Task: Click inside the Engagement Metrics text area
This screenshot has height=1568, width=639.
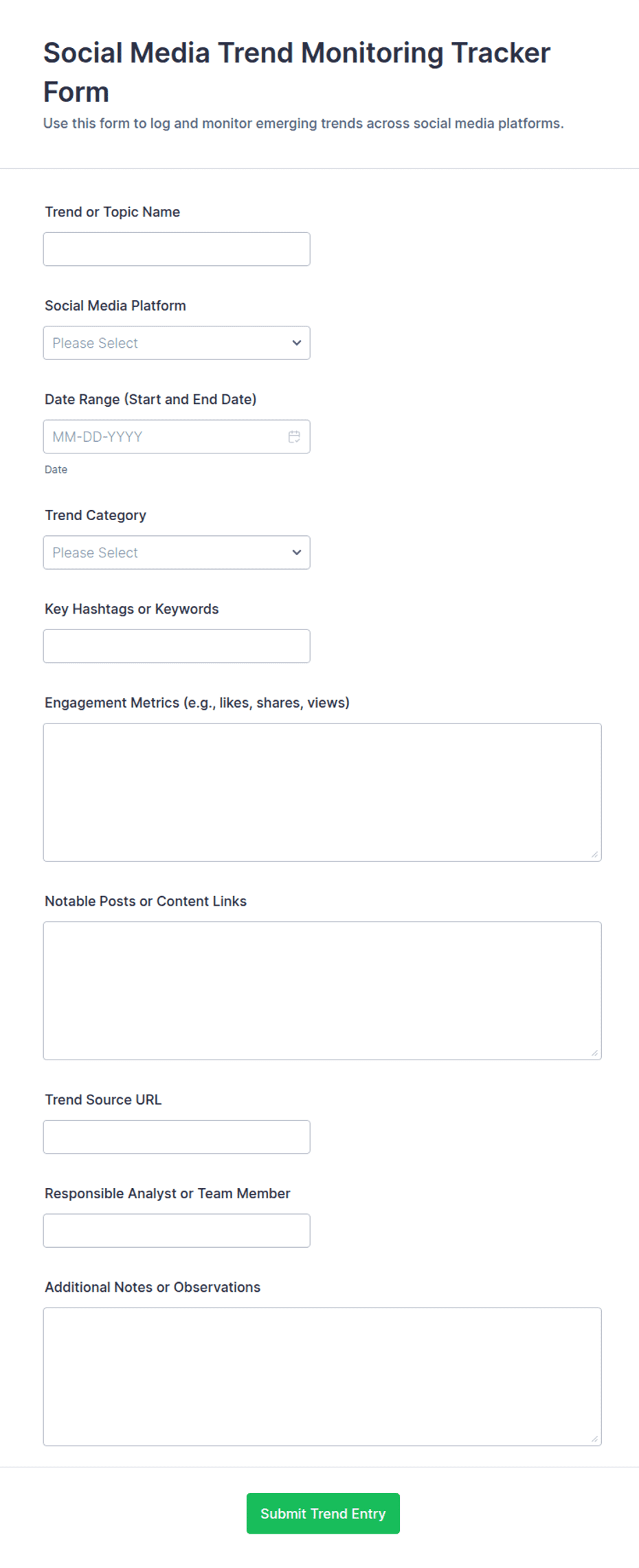Action: pyautogui.click(x=322, y=792)
